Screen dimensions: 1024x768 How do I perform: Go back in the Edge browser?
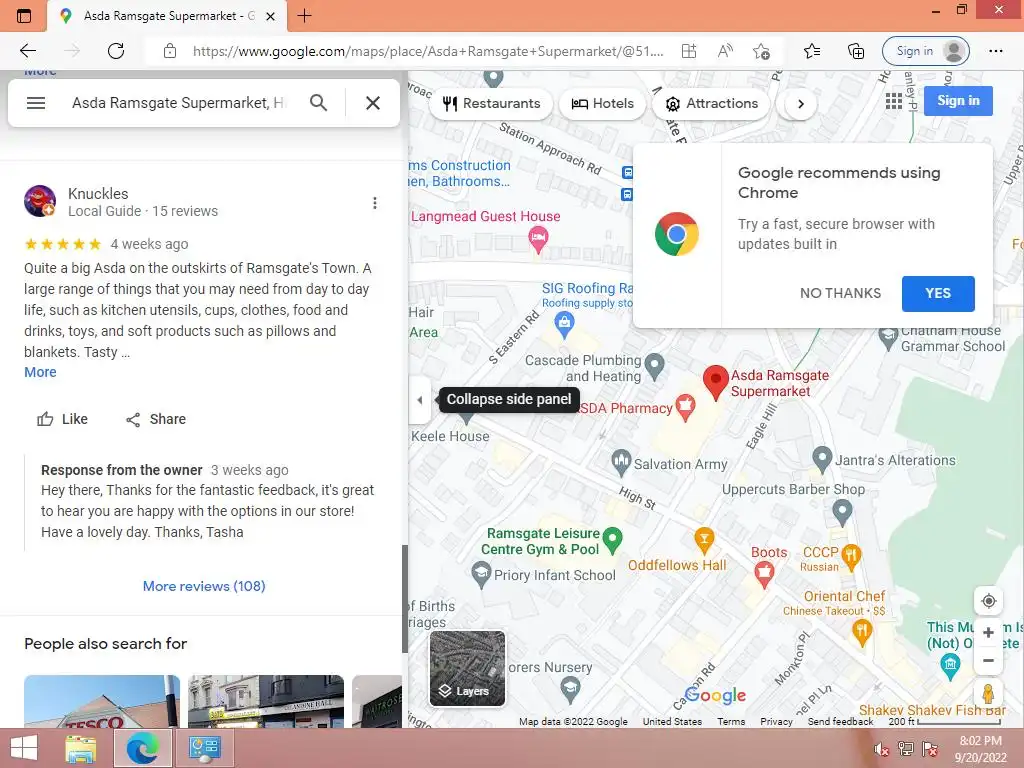pos(28,51)
